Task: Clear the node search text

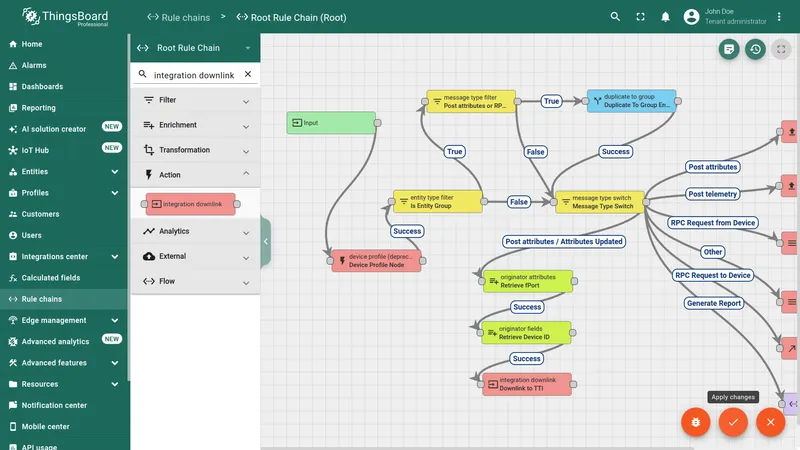Action: (x=247, y=74)
